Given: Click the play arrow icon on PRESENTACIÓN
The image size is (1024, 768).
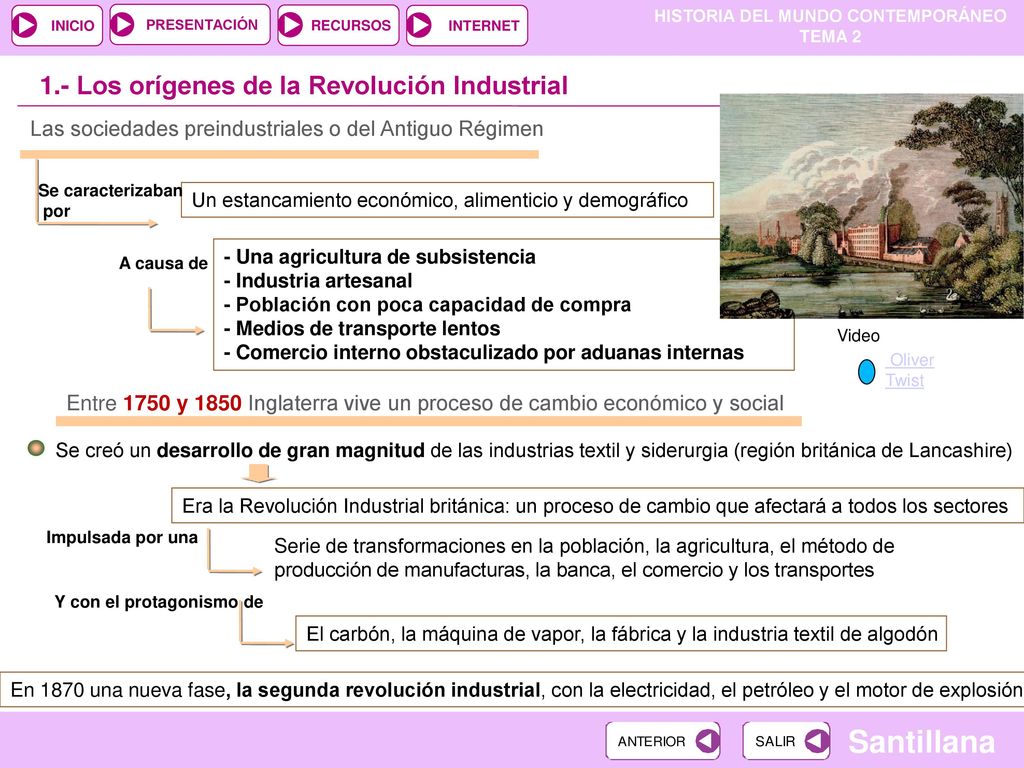Looking at the screenshot, I should point(122,25).
